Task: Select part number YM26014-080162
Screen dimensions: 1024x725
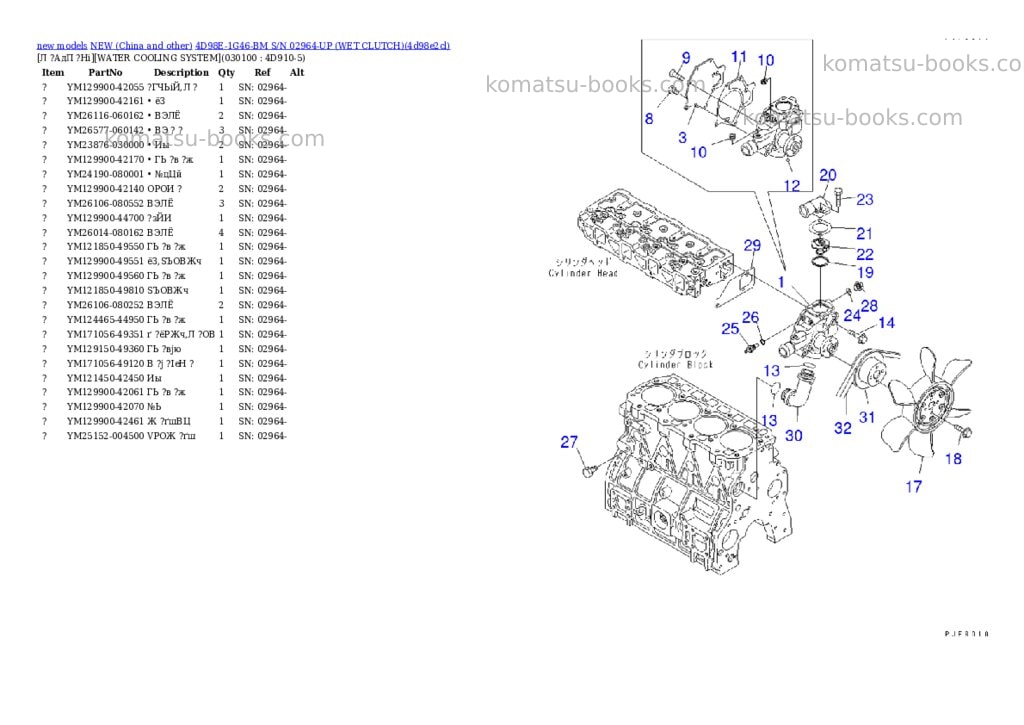Action: (x=105, y=233)
